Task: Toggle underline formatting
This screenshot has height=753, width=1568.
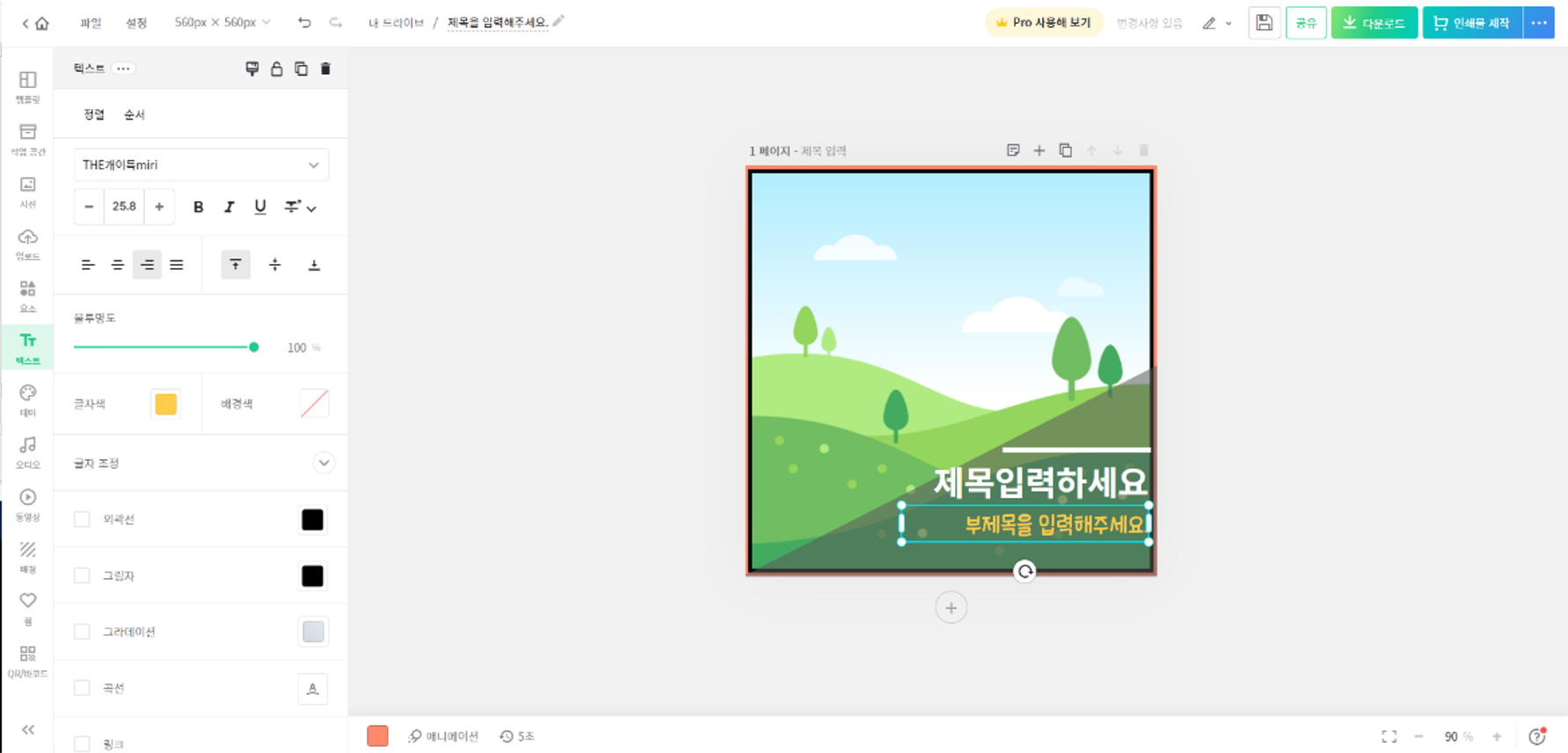Action: click(260, 207)
